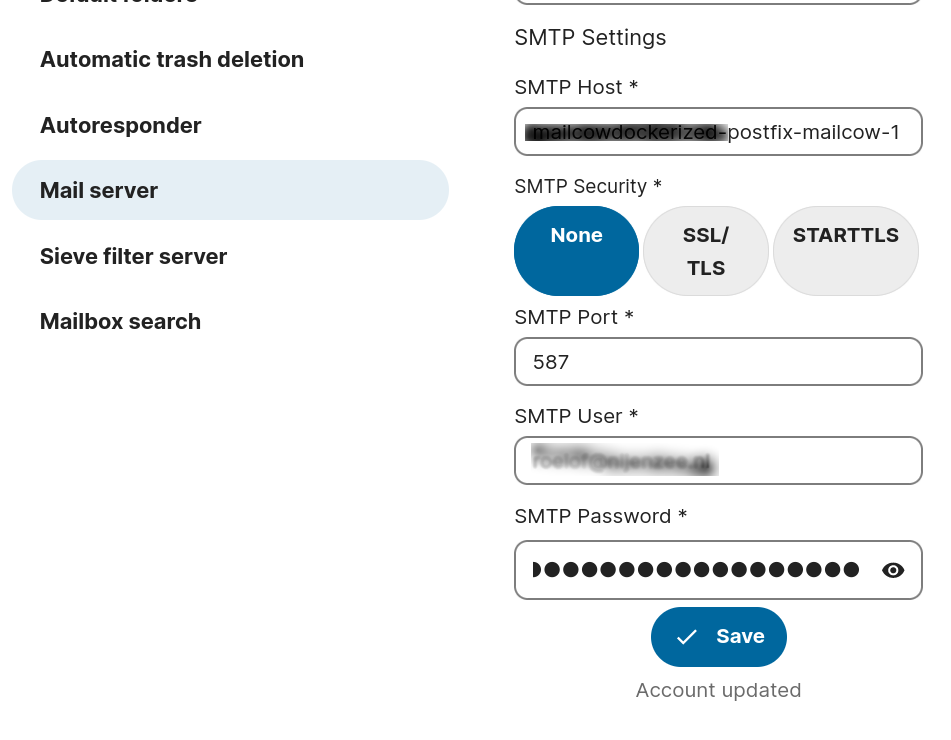
Task: Click the 'SMTP Port *' label
Action: pyautogui.click(x=574, y=317)
